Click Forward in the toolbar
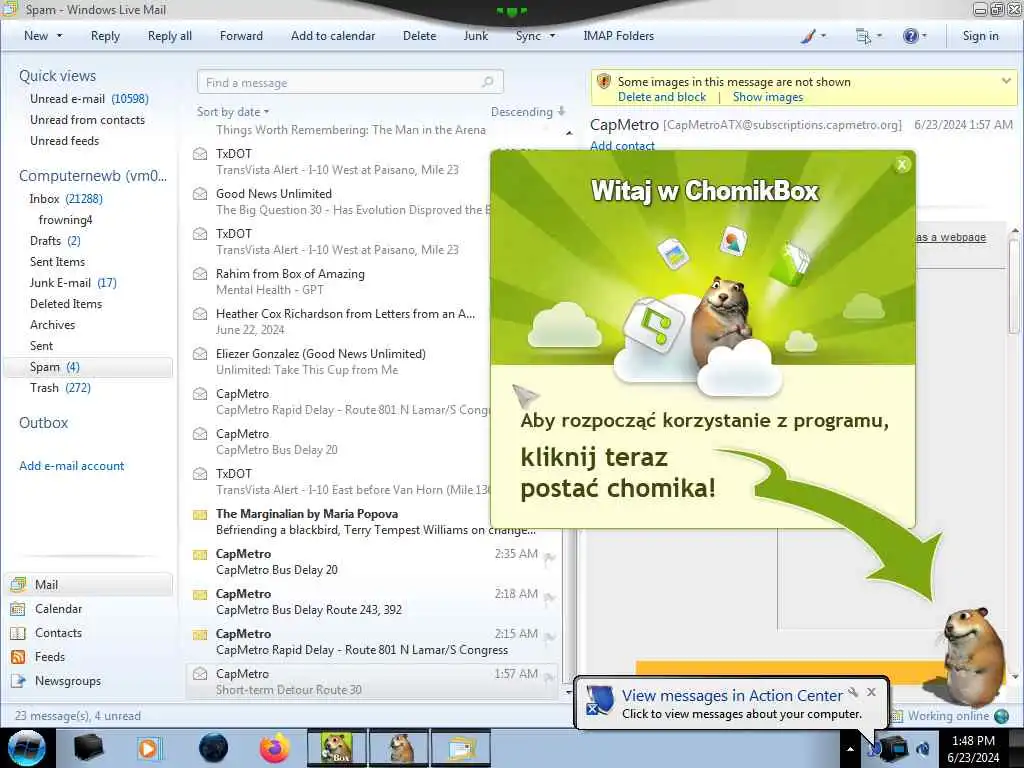 [241, 36]
